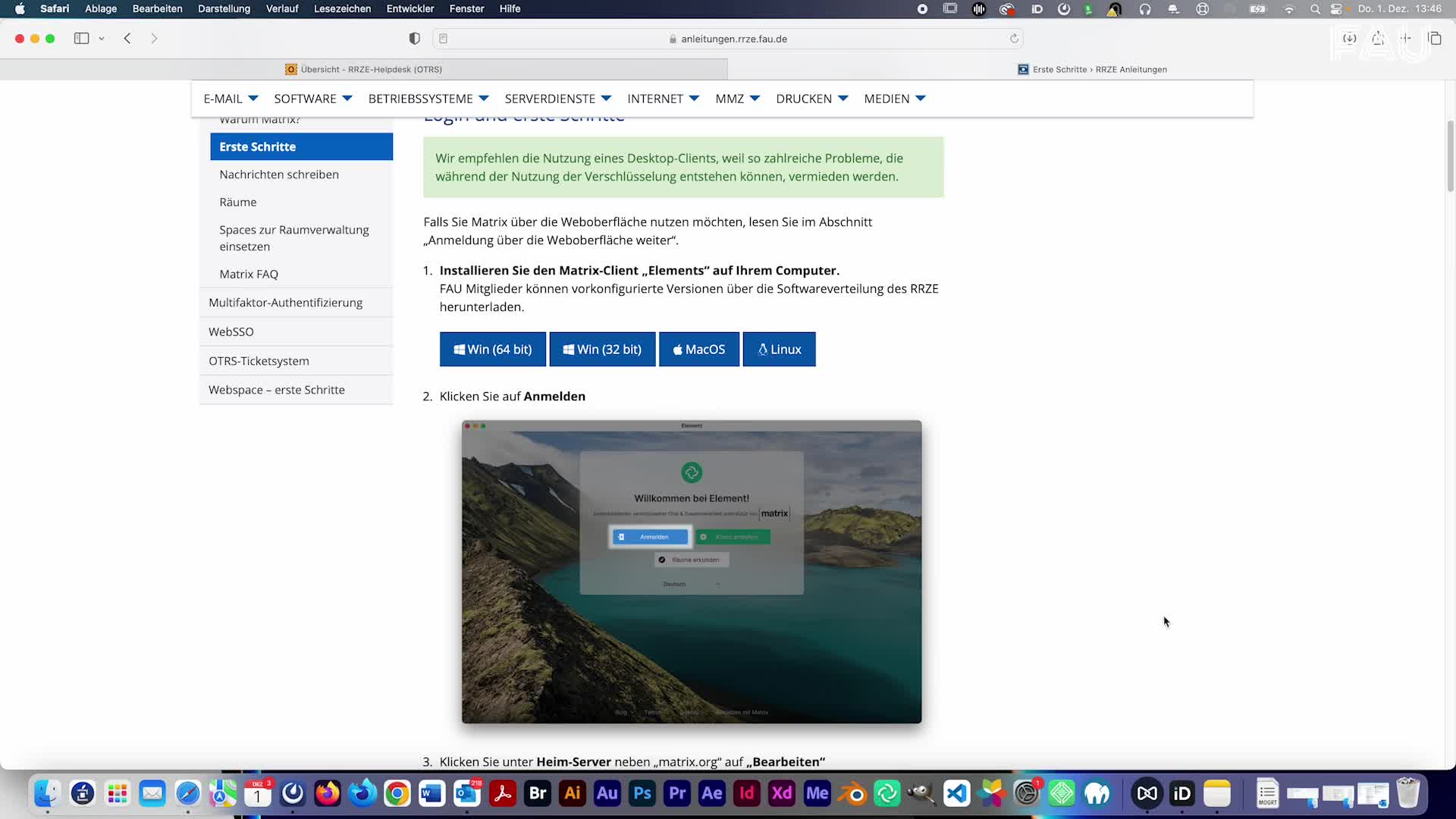
Task: Switch to the Übersicht RRZE-Helpdesk tab
Action: click(x=364, y=69)
